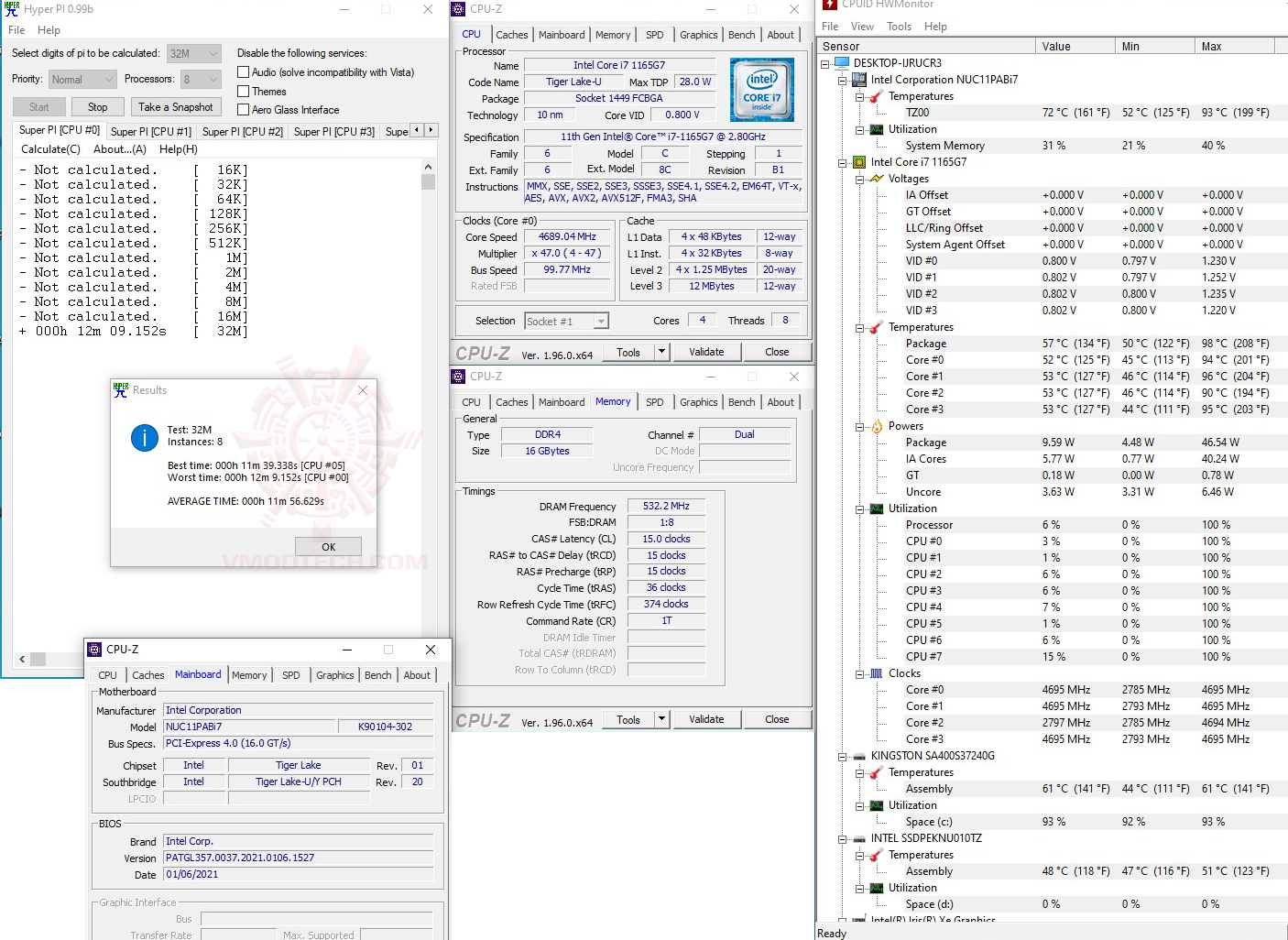Click Tools button in CPU-Z CPU window
The image size is (1288, 940).
point(628,352)
